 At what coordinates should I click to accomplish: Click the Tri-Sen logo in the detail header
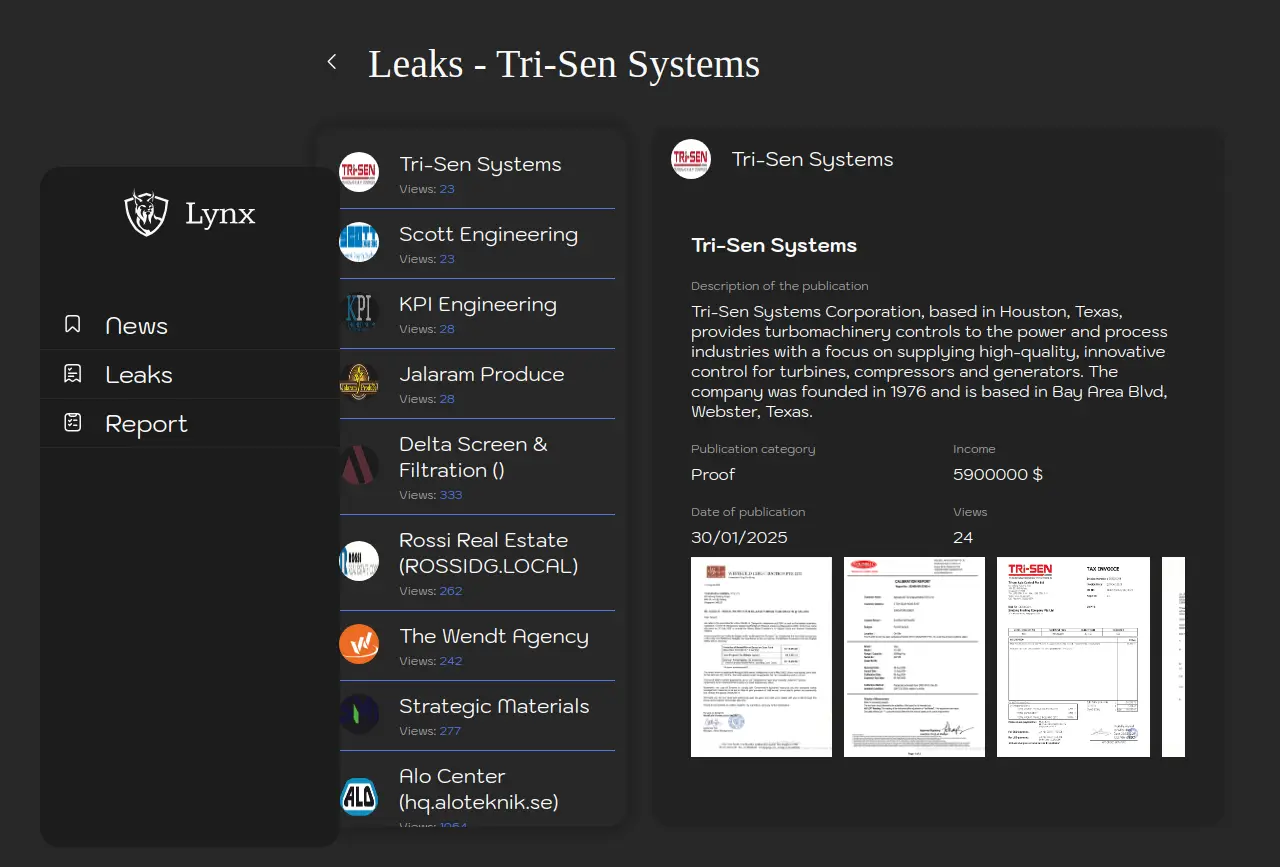[x=691, y=159]
